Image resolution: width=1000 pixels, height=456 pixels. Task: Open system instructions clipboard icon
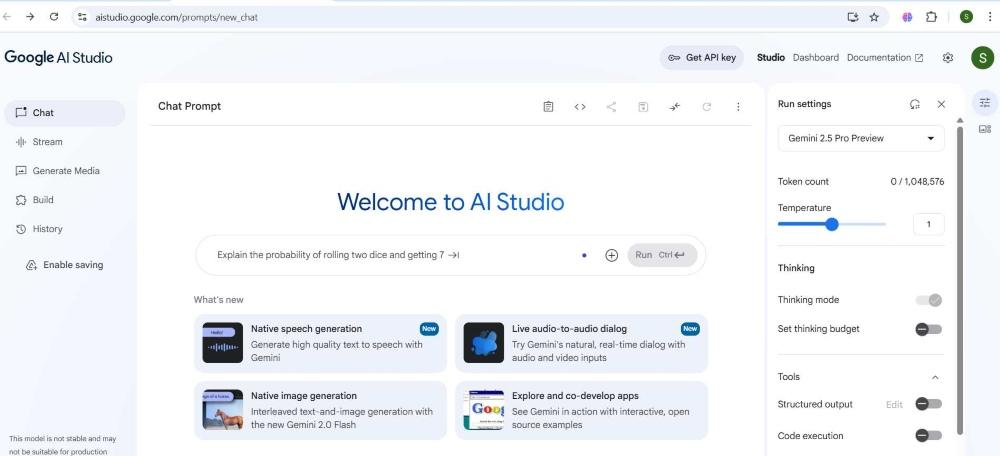click(x=548, y=107)
